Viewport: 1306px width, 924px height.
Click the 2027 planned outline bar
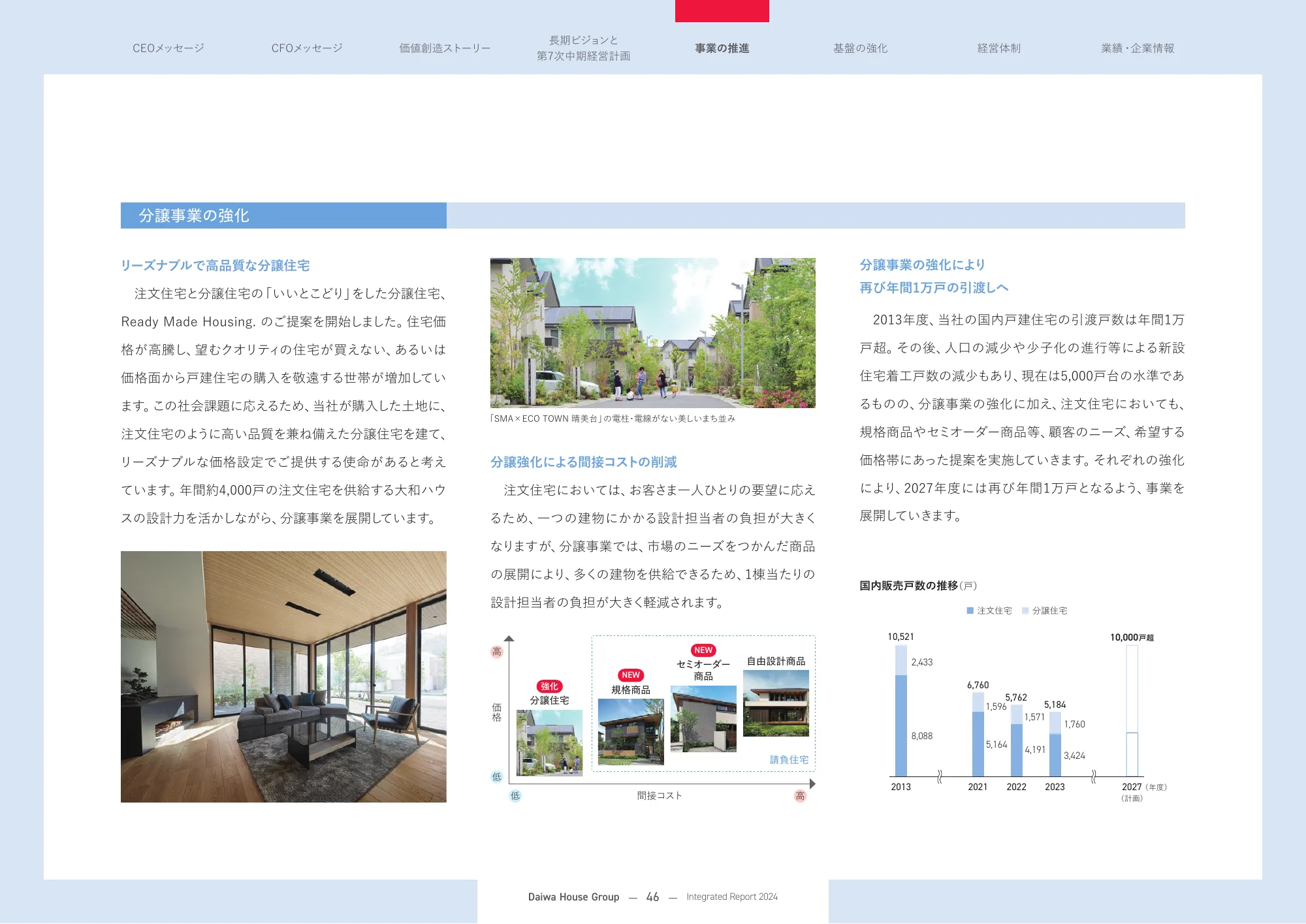click(1132, 710)
